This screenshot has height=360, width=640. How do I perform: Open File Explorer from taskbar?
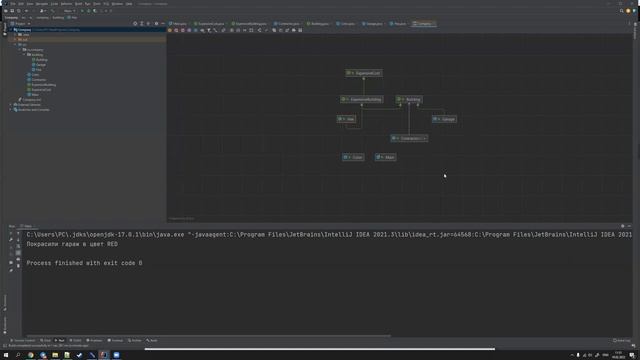(55, 355)
